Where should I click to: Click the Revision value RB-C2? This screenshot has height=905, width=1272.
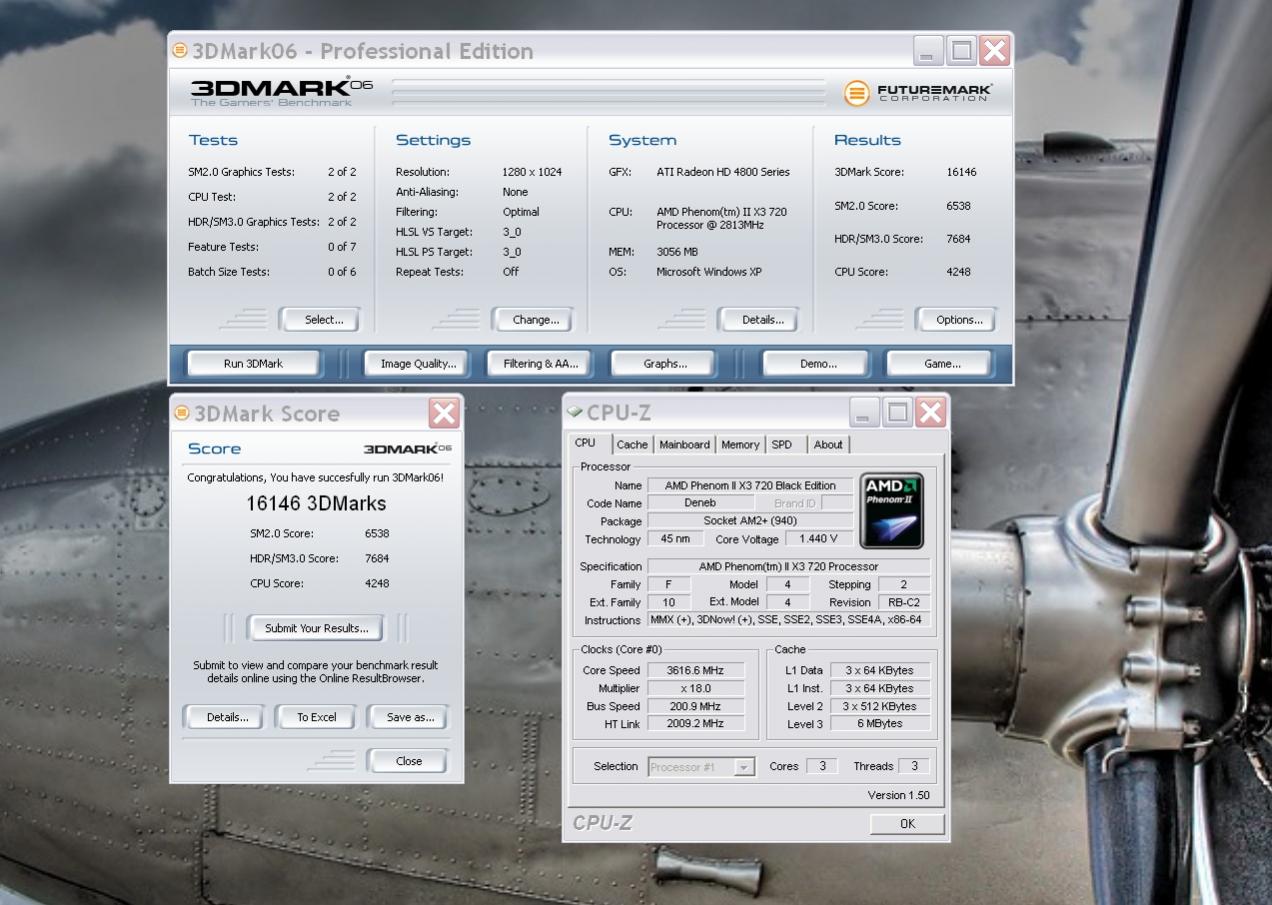click(903, 602)
